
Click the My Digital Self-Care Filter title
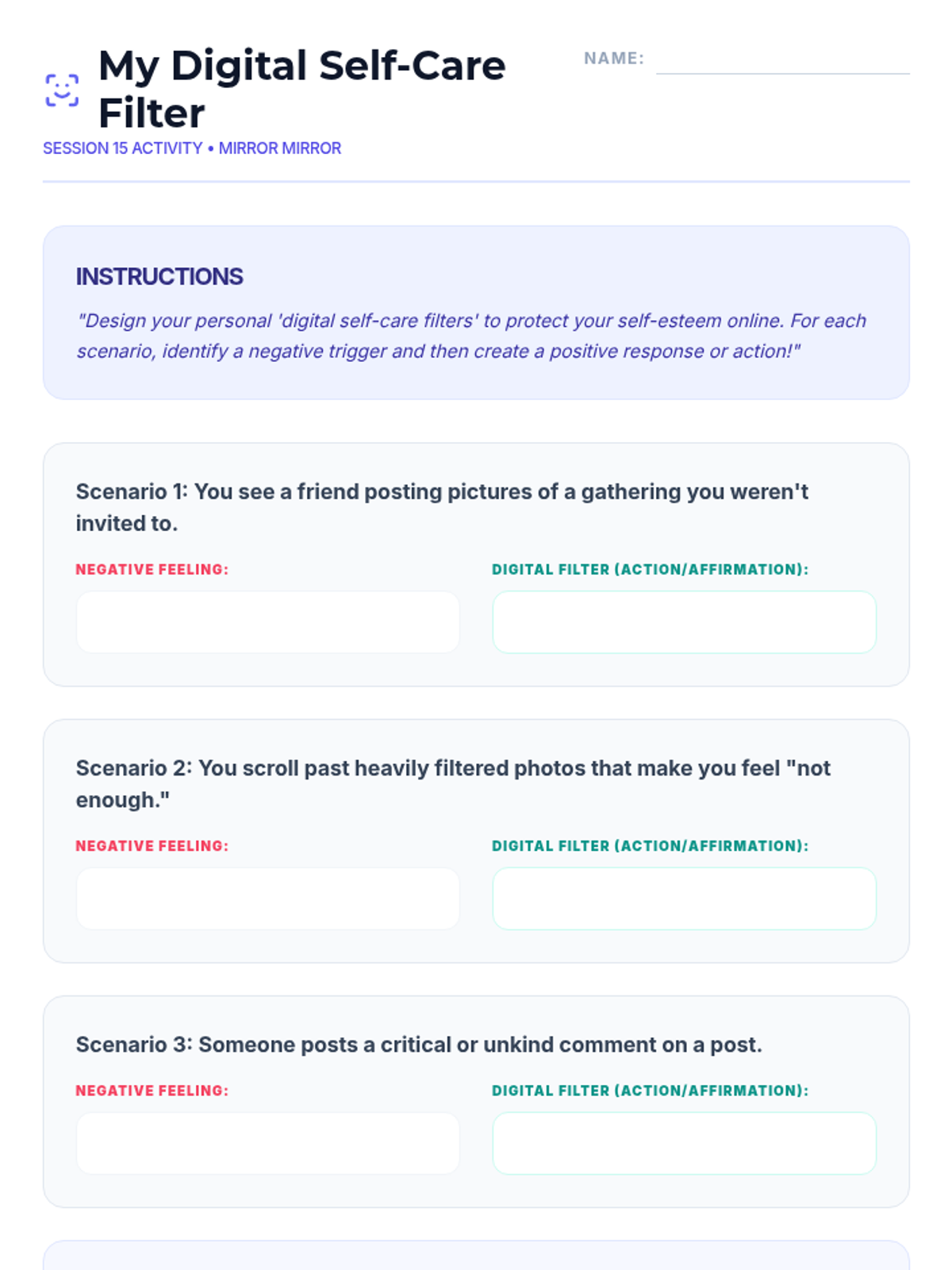tap(302, 89)
